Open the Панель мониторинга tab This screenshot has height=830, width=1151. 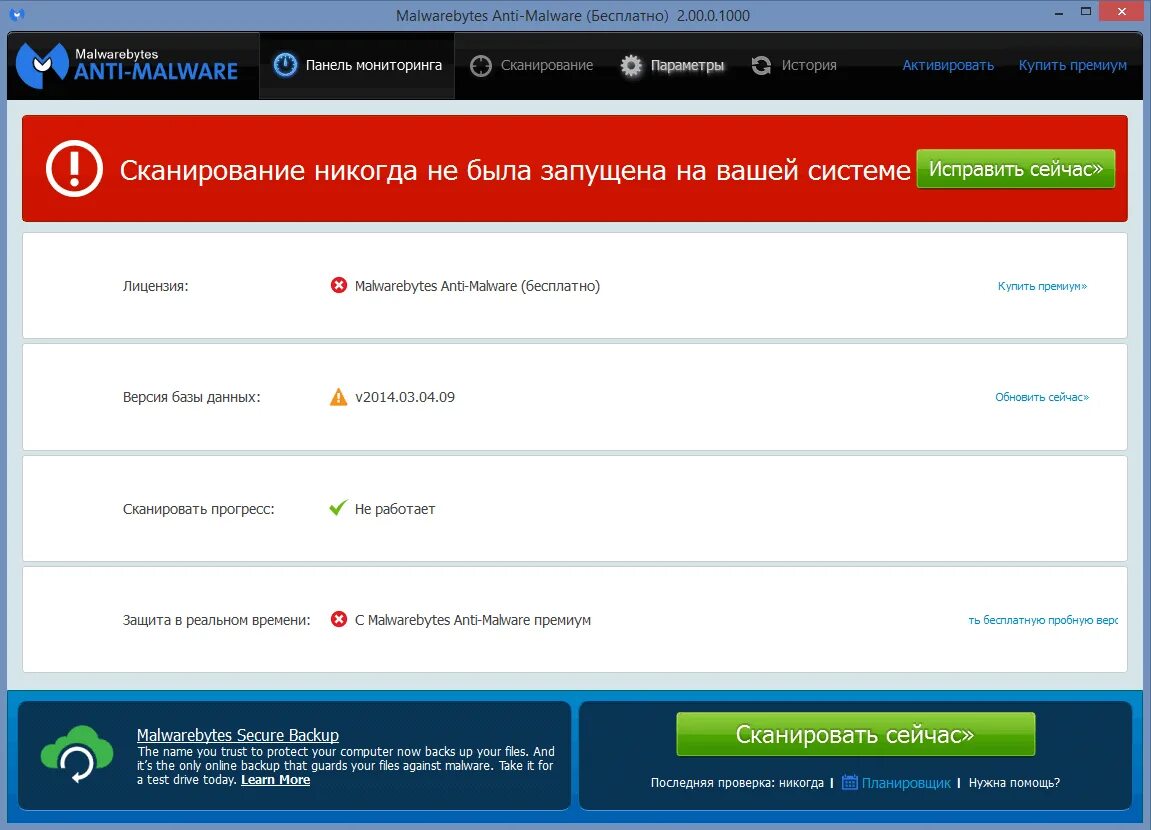coord(357,65)
